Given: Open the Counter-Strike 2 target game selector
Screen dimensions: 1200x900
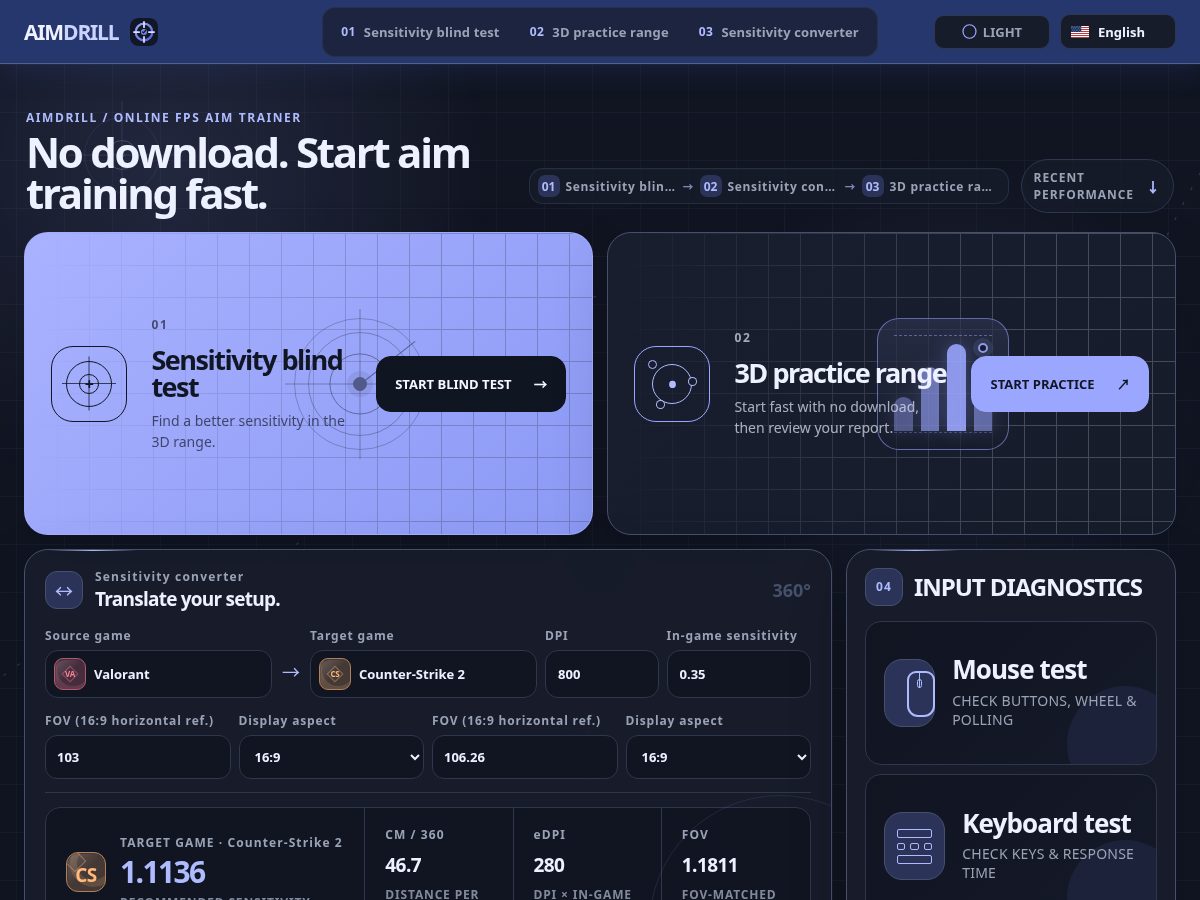Looking at the screenshot, I should pyautogui.click(x=423, y=674).
